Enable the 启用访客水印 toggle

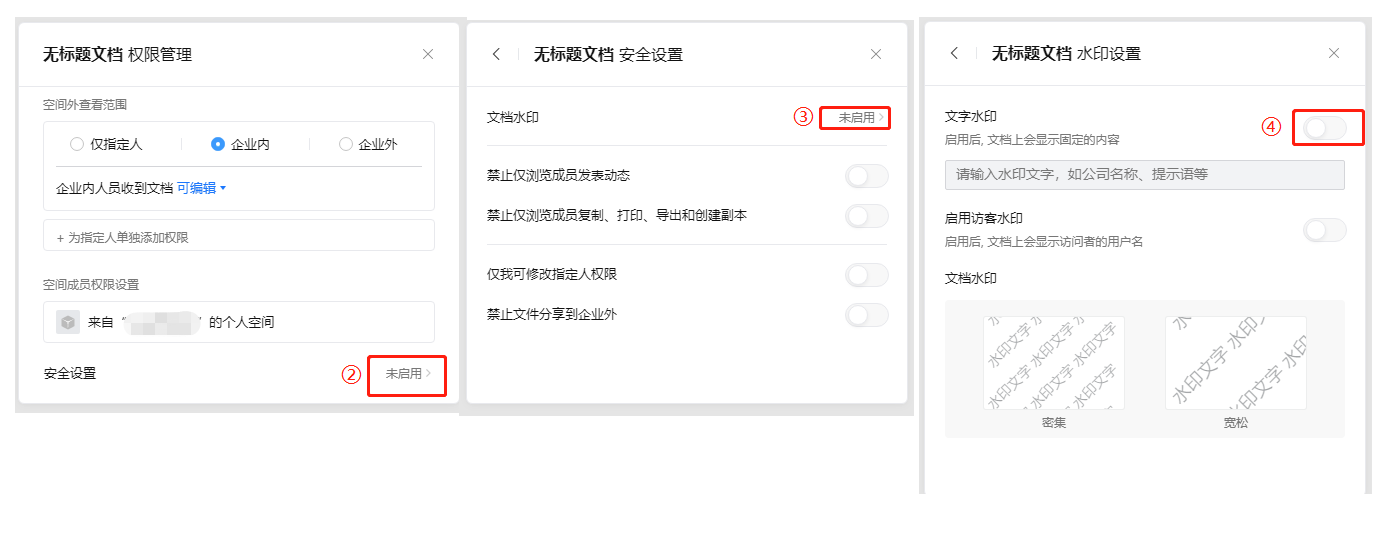pos(1325,230)
